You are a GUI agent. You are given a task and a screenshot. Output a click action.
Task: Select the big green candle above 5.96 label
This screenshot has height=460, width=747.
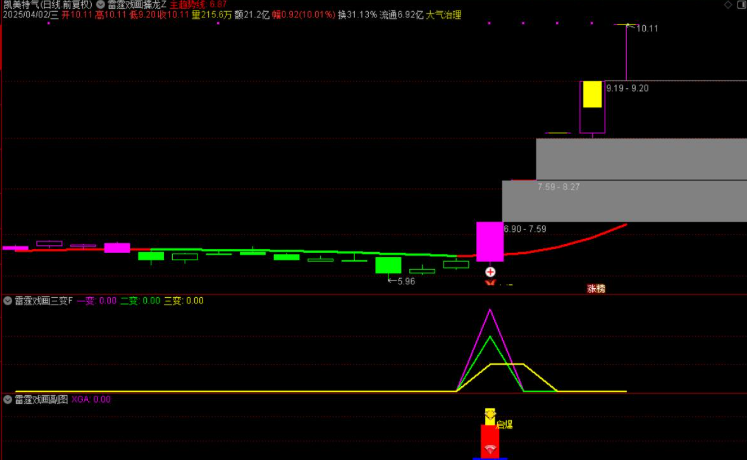(x=388, y=264)
